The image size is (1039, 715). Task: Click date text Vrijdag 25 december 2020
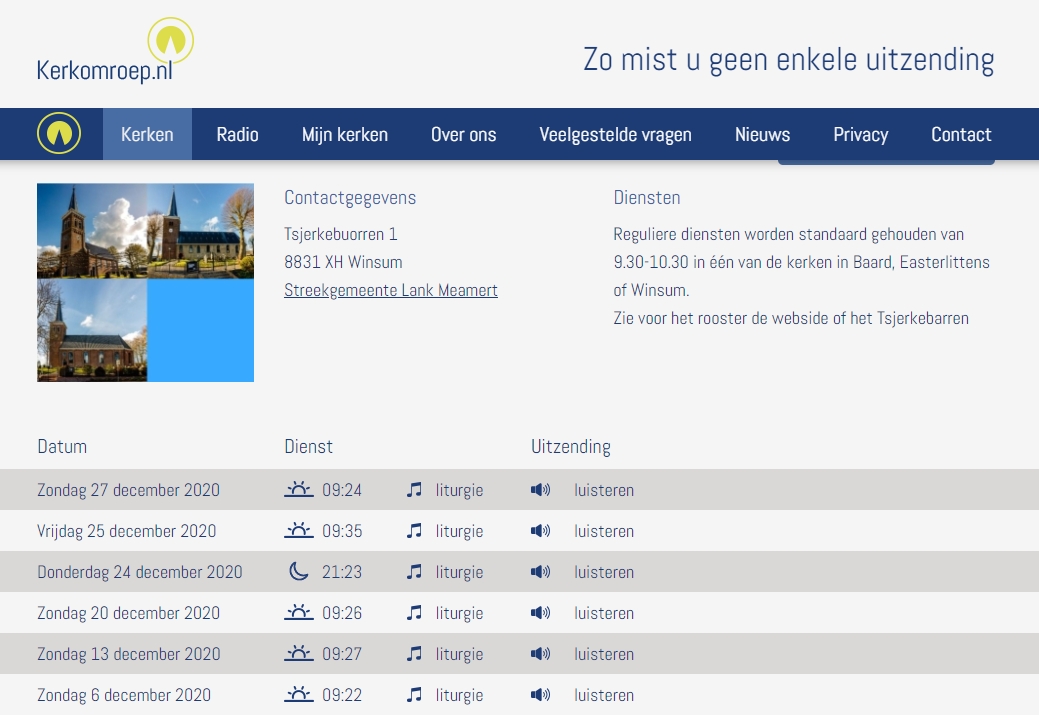tap(127, 531)
